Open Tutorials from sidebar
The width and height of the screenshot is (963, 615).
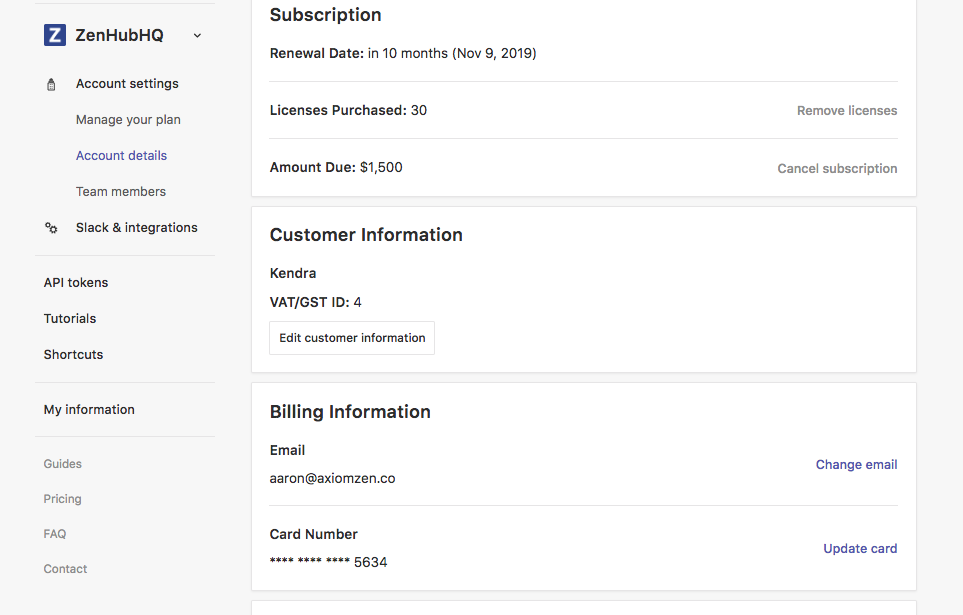70,319
